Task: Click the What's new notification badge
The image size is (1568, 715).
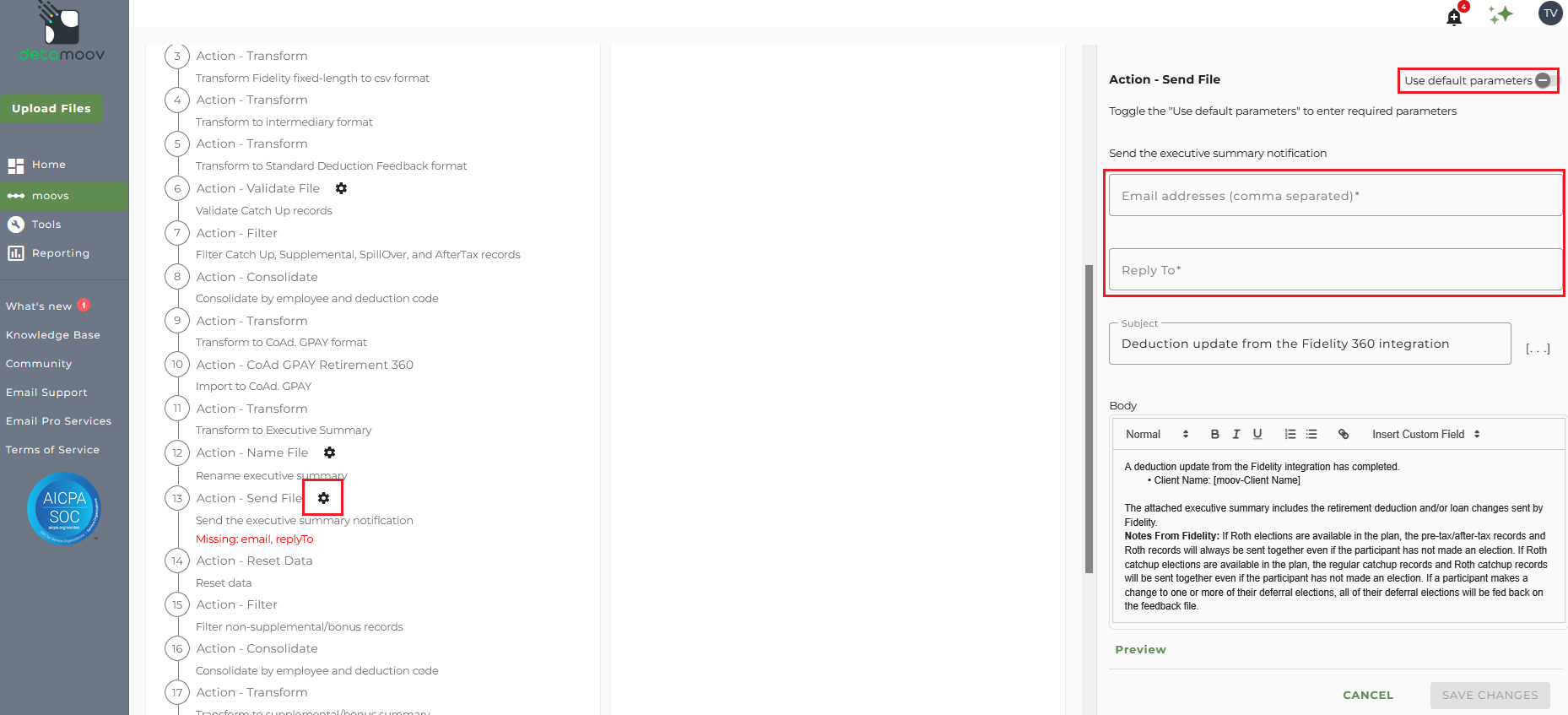Action: point(84,306)
